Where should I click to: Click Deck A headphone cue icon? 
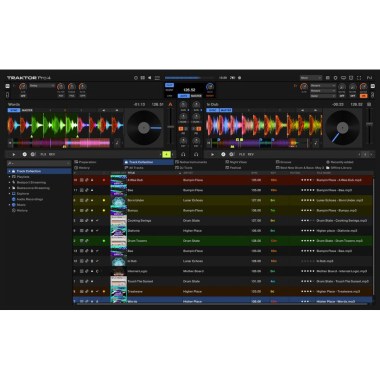click(183, 155)
